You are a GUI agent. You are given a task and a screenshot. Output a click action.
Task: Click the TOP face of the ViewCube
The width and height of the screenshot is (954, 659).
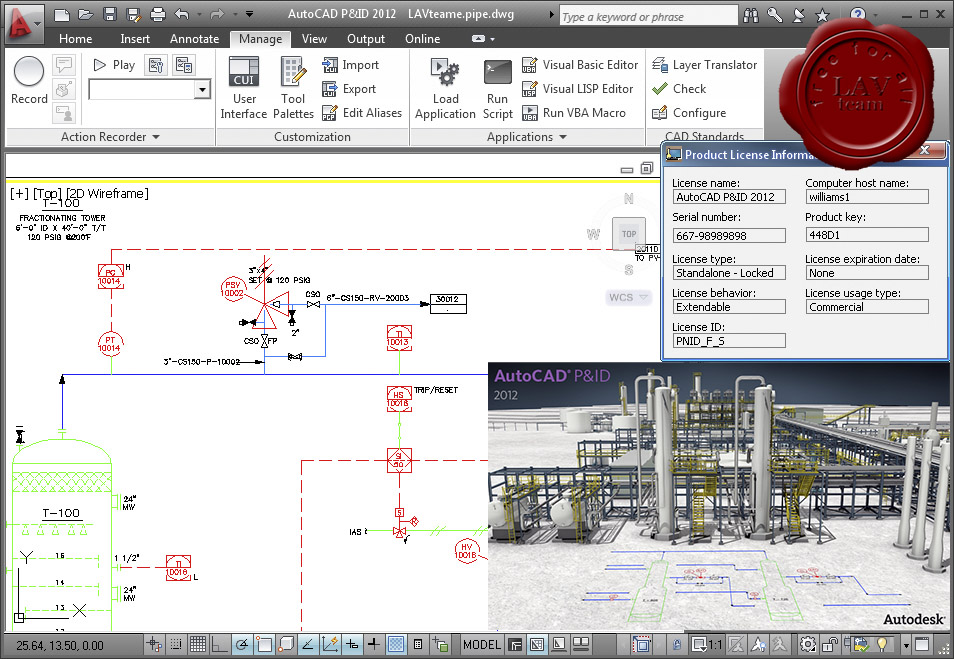[x=628, y=234]
